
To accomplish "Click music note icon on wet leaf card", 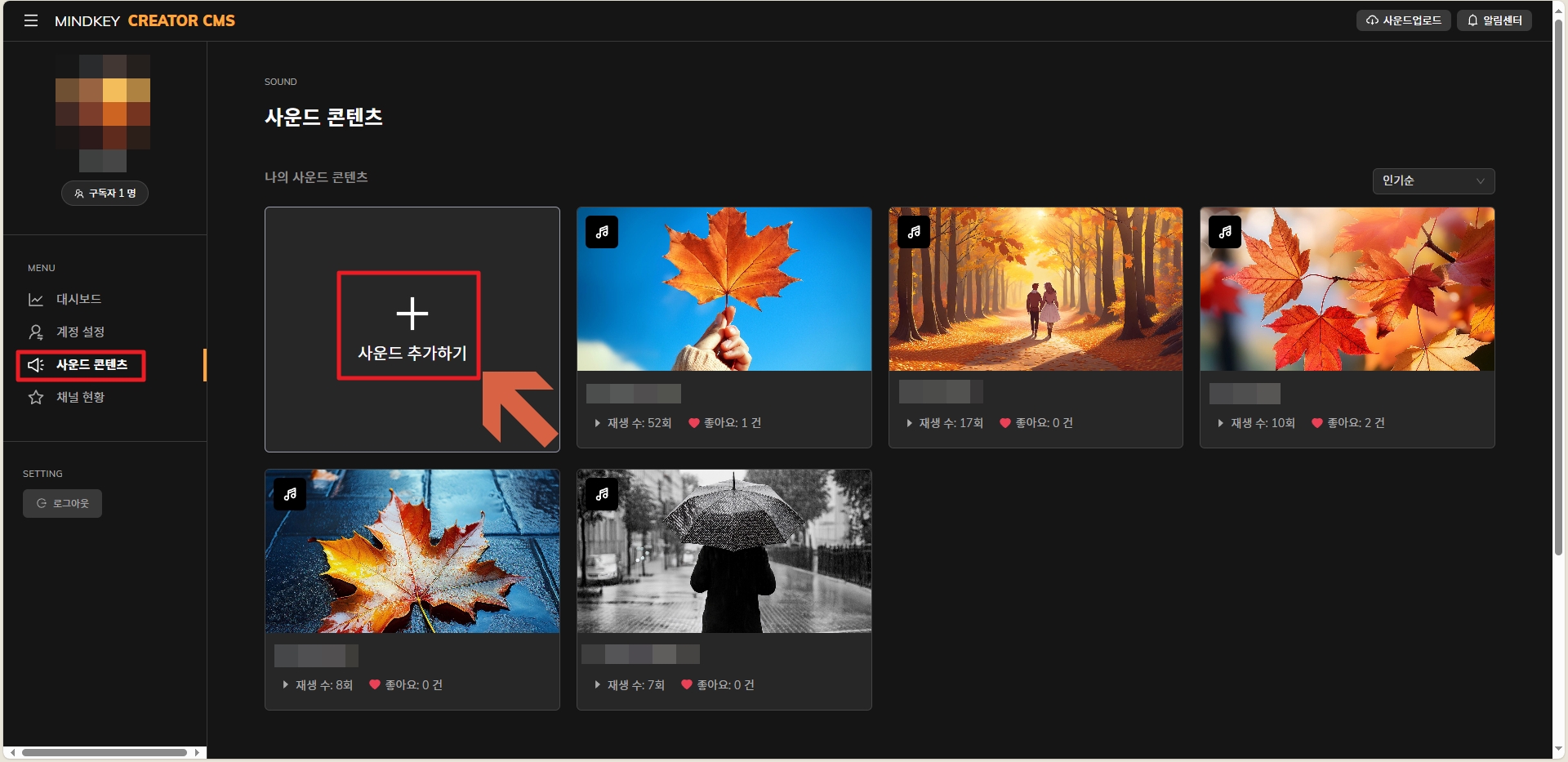I will pyautogui.click(x=290, y=494).
